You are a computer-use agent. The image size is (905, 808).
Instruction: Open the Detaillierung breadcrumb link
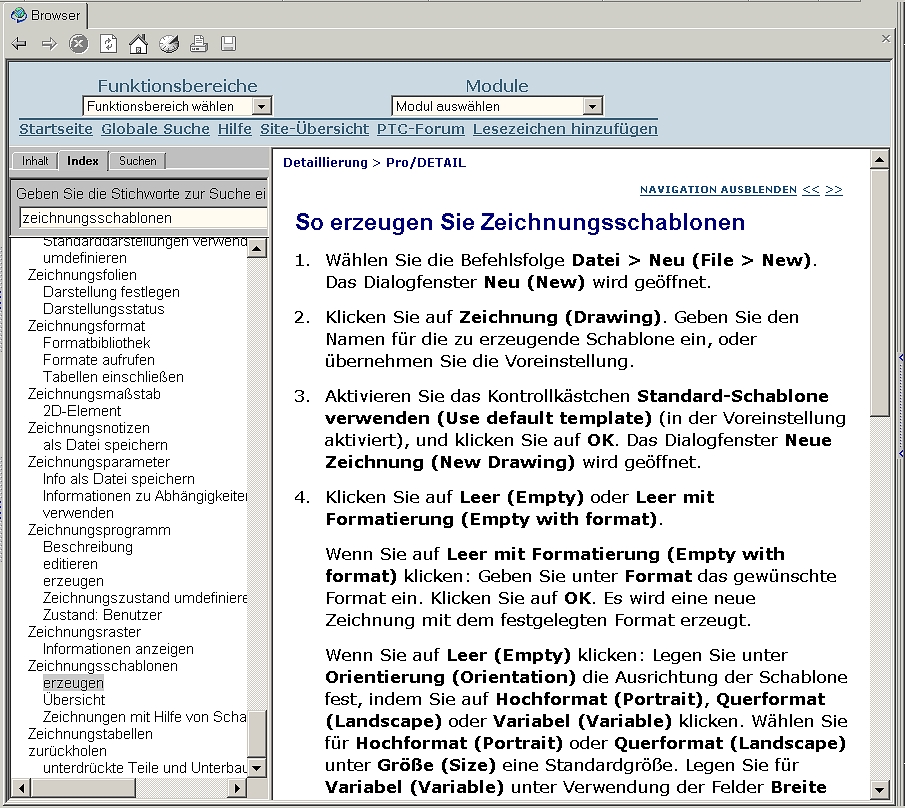[325, 163]
